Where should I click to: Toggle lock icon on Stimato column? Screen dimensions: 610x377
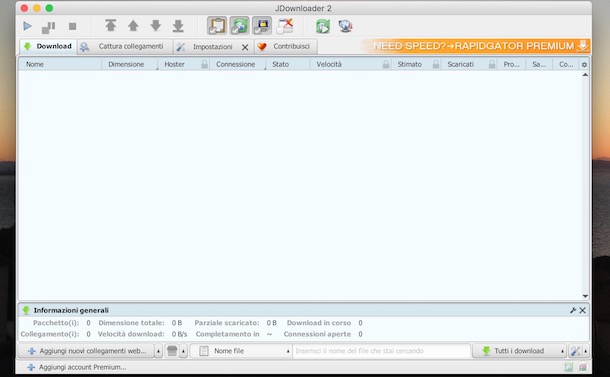(436, 65)
